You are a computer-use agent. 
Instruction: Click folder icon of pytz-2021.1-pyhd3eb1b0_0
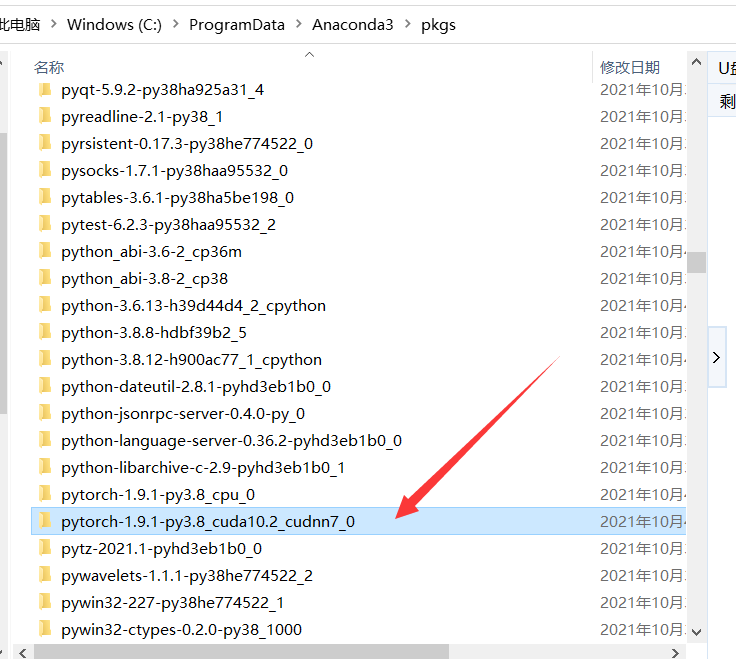point(45,548)
